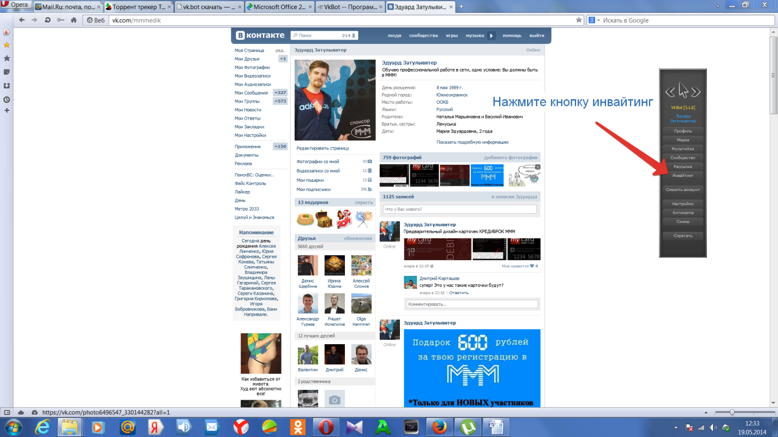Open Фотографии со мной link

coord(318,162)
